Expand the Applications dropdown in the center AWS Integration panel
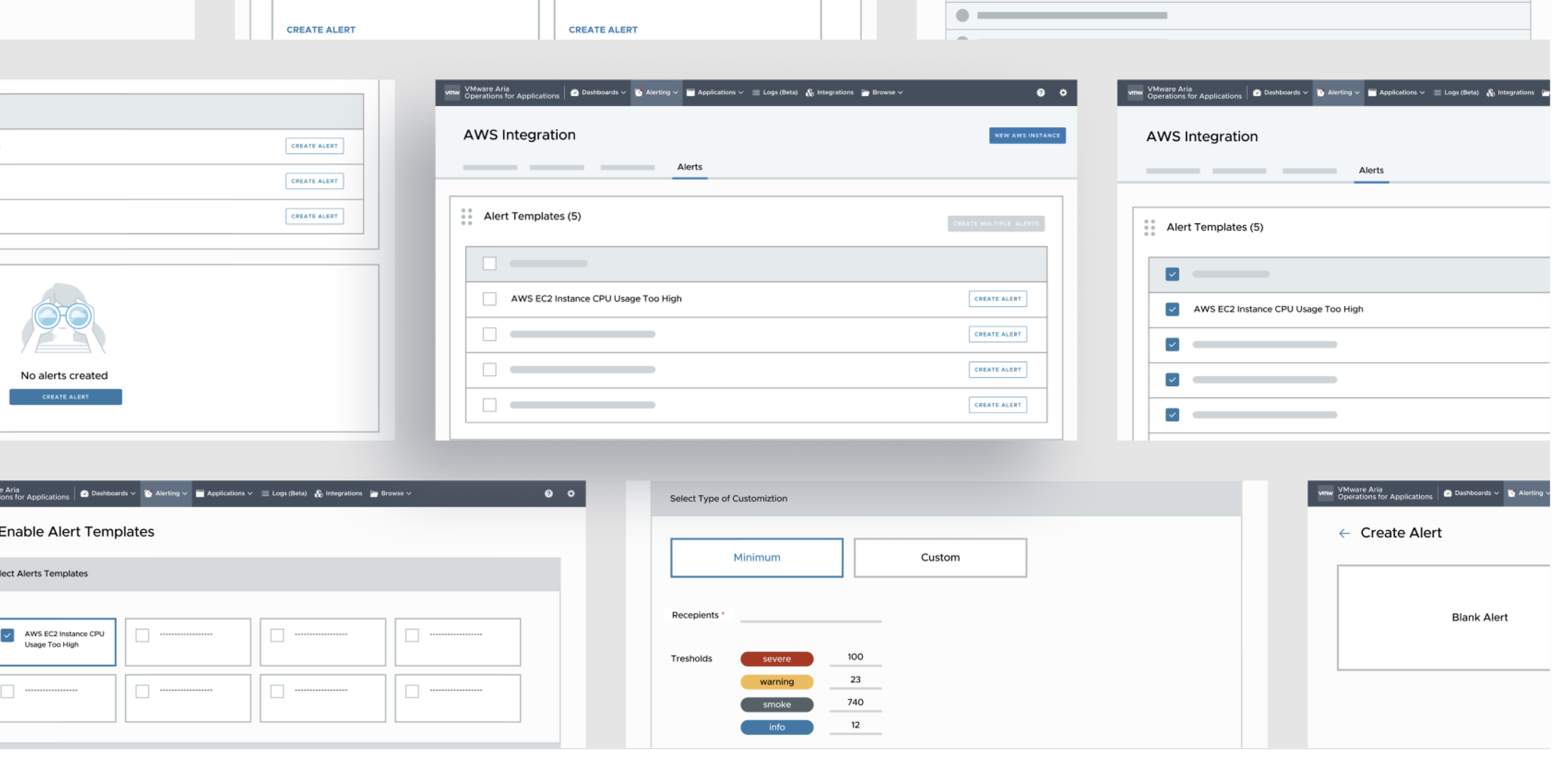The image size is (1568, 771). 715,93
